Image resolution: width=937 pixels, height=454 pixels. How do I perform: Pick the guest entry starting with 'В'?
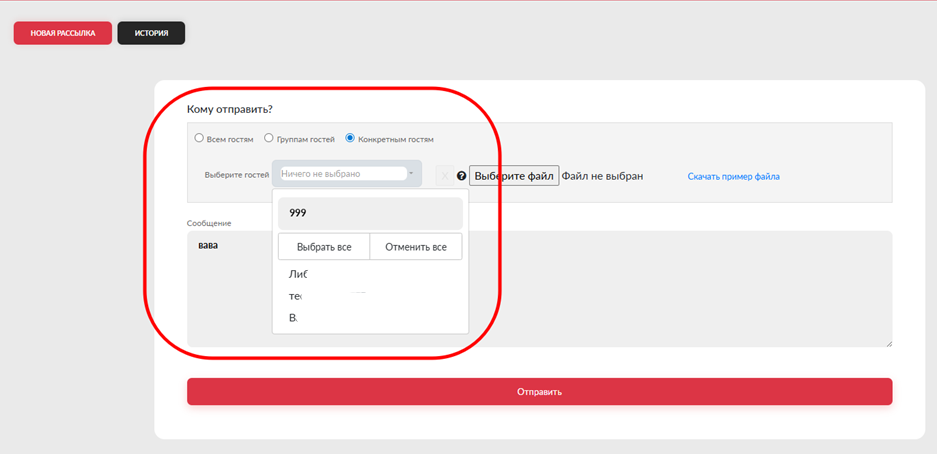point(294,318)
